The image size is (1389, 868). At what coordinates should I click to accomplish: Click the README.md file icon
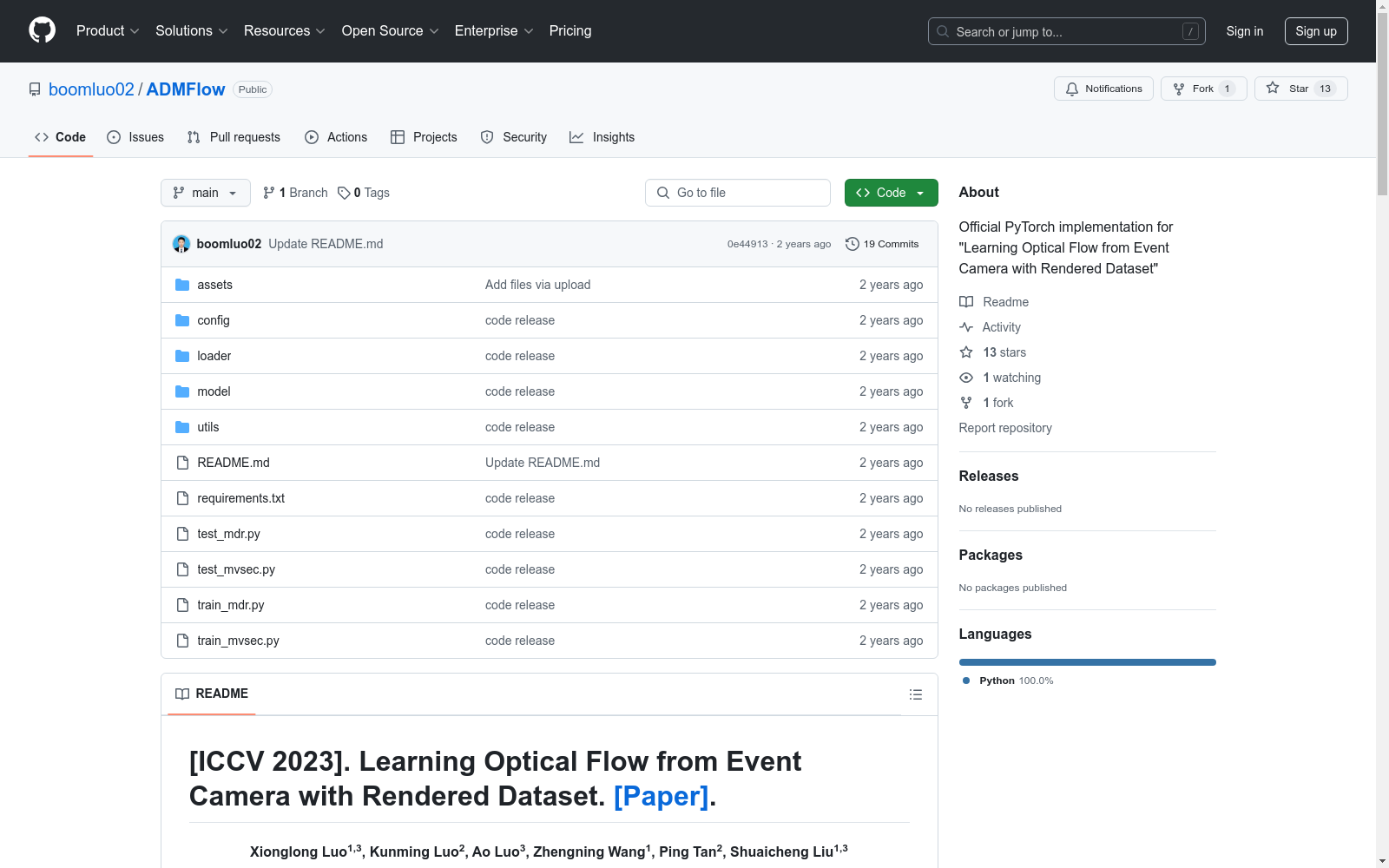[x=182, y=463]
